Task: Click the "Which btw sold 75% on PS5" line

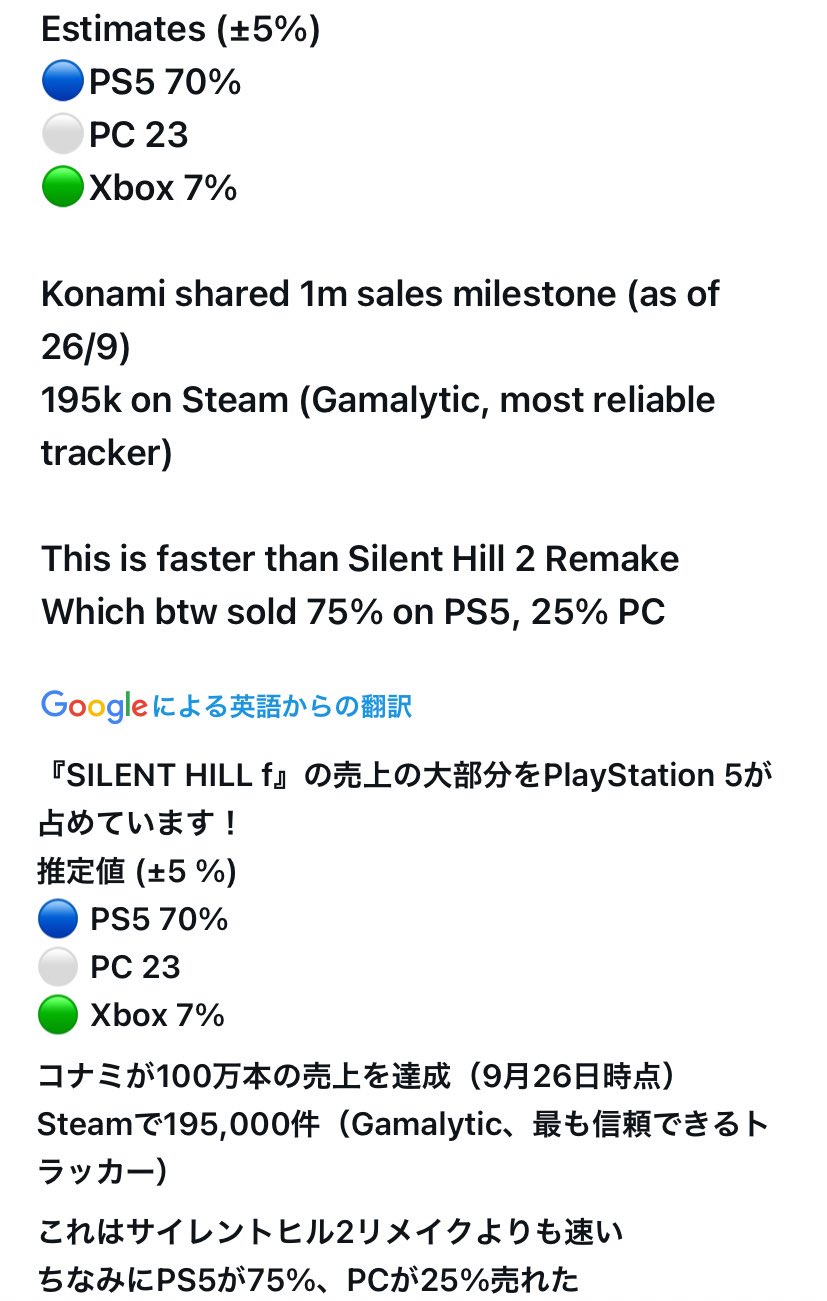Action: click(353, 611)
